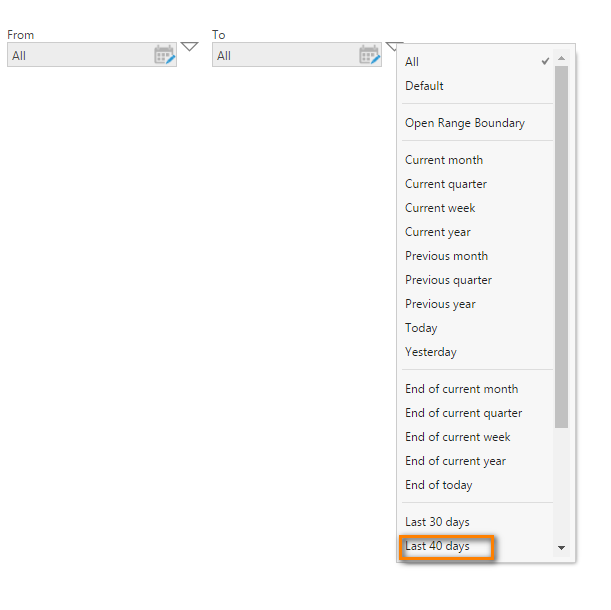Open the To date calendar picker icon
Viewport: 611px width, 610px height.
(369, 55)
